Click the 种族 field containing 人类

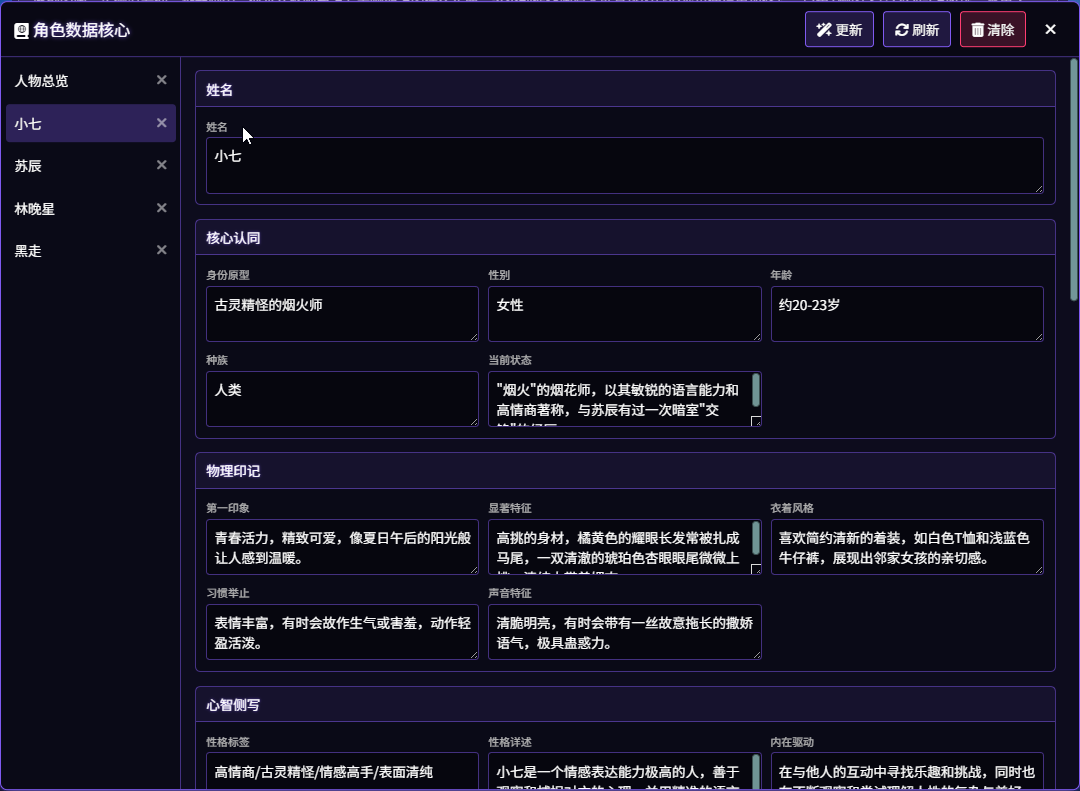tap(342, 398)
